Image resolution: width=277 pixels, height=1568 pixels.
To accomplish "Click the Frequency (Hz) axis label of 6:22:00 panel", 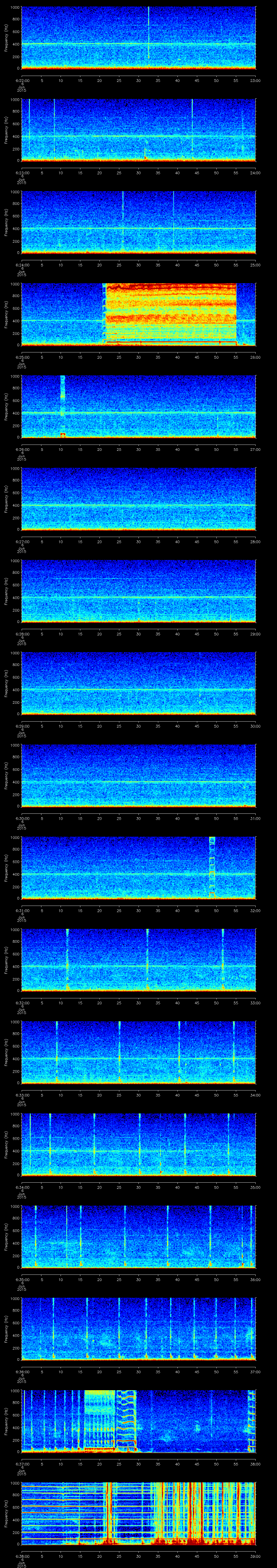I will point(6,38).
